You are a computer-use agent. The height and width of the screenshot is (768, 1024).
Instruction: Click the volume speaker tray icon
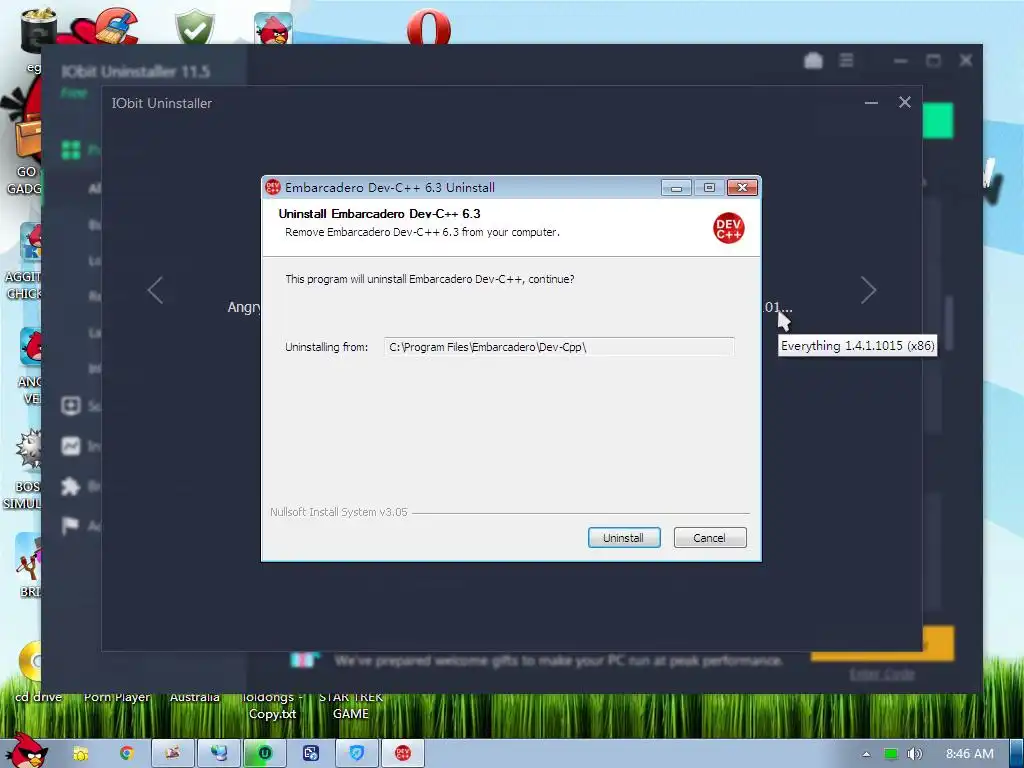pos(914,754)
